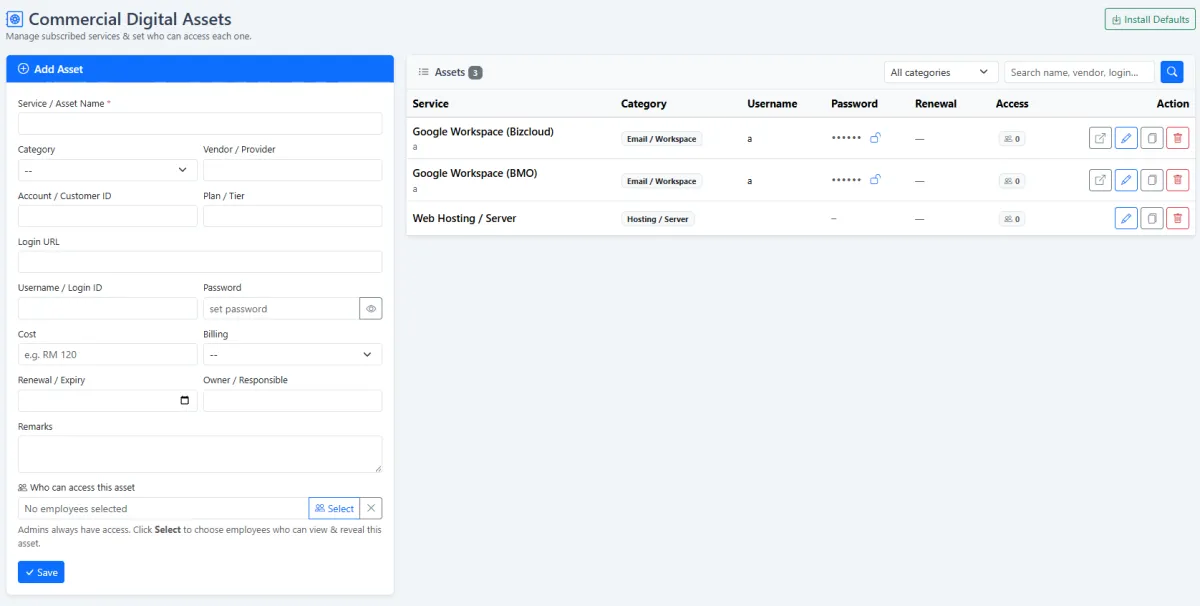The image size is (1200, 606).
Task: Click the Renewal column header
Action: 935,103
